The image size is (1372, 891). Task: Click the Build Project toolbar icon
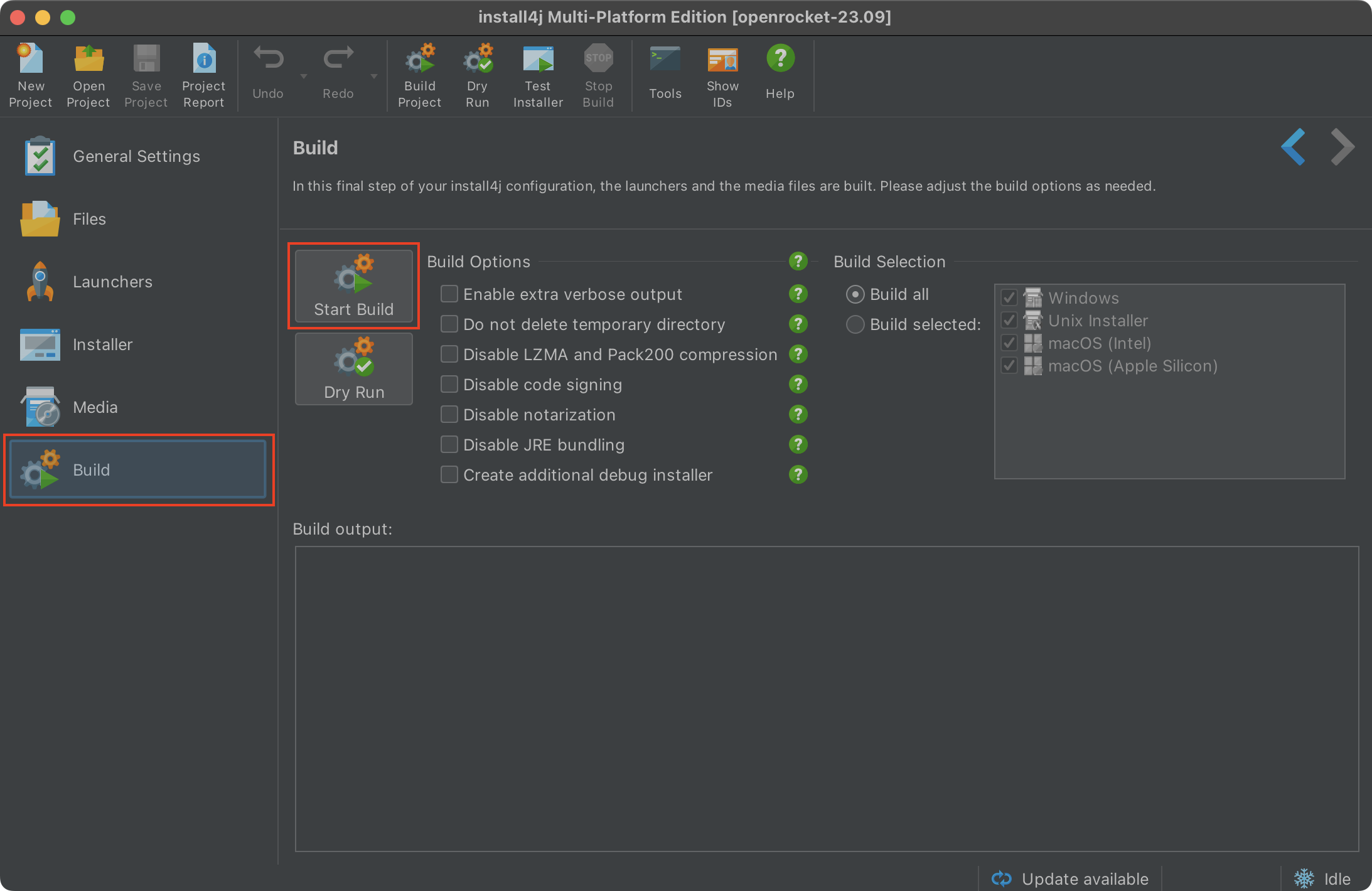tap(419, 60)
